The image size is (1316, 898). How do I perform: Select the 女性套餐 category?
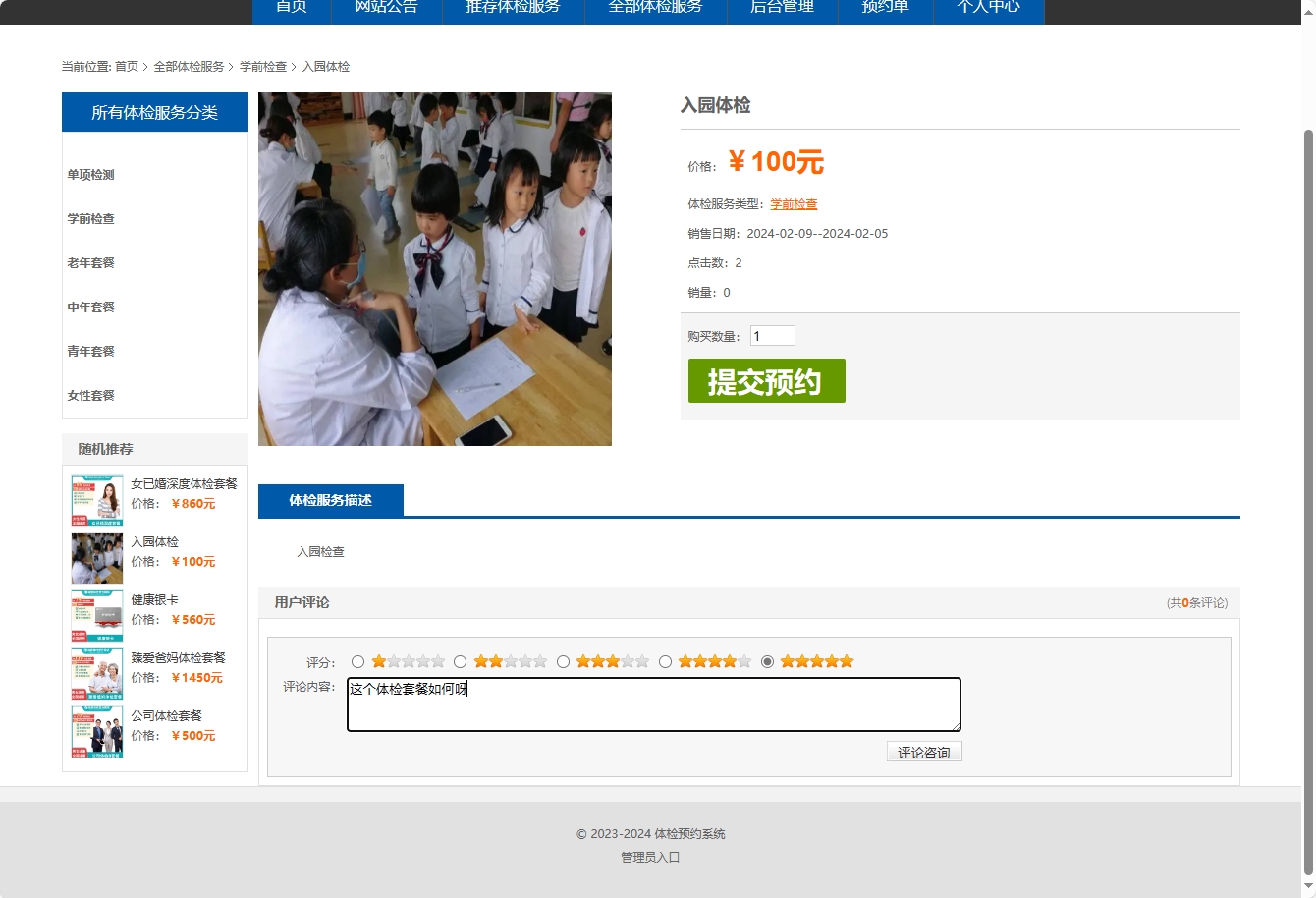[89, 395]
